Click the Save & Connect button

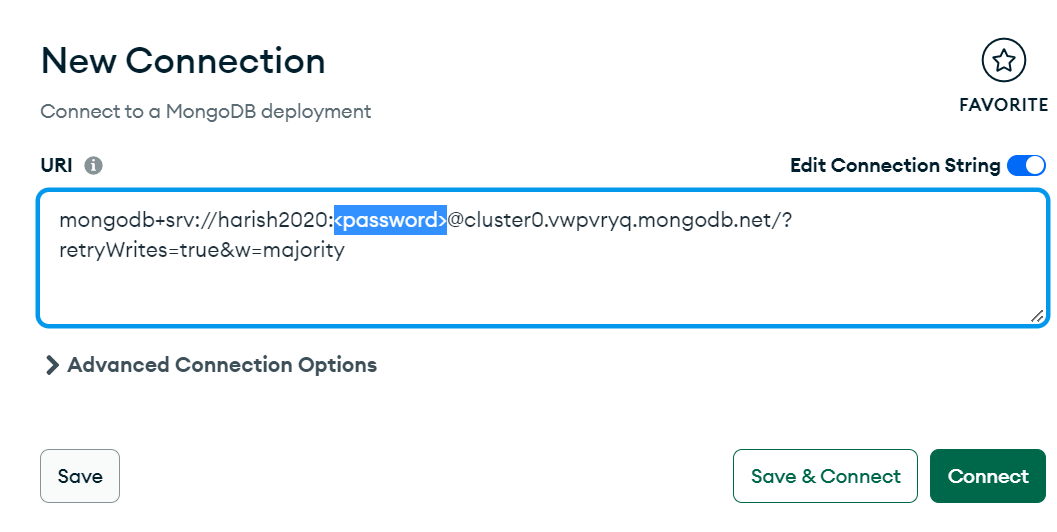pyautogui.click(x=825, y=476)
